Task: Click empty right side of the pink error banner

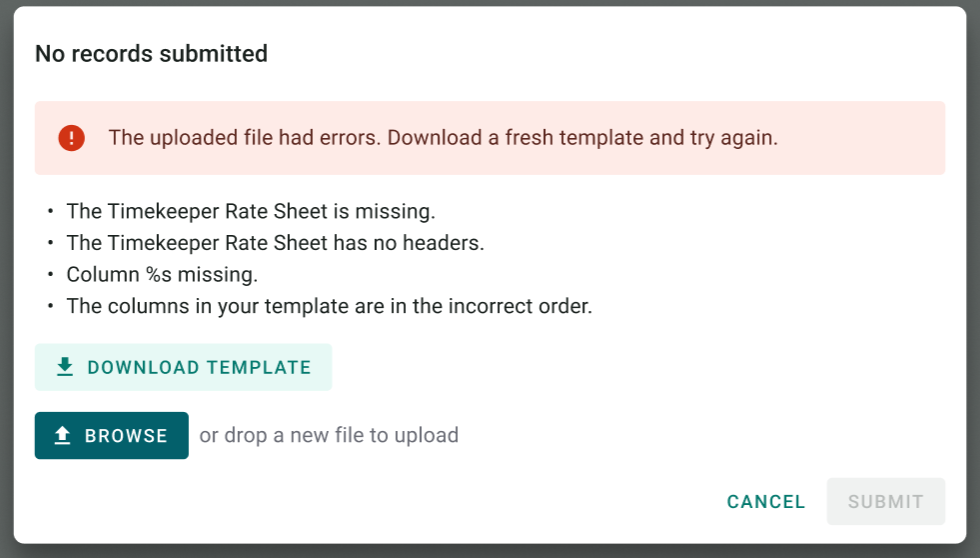Action: pyautogui.click(x=862, y=138)
